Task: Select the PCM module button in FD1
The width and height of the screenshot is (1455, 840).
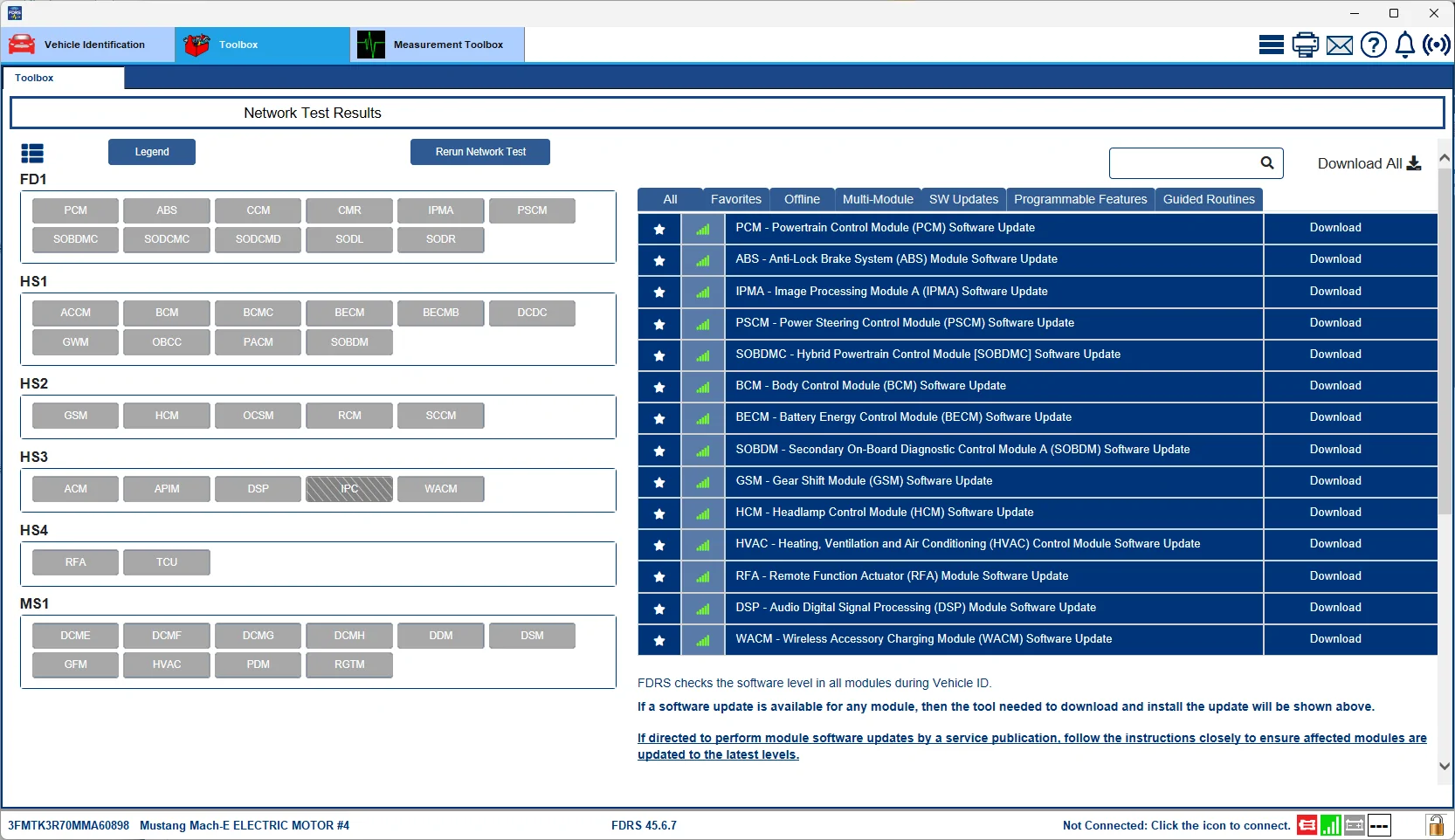Action: (x=75, y=210)
